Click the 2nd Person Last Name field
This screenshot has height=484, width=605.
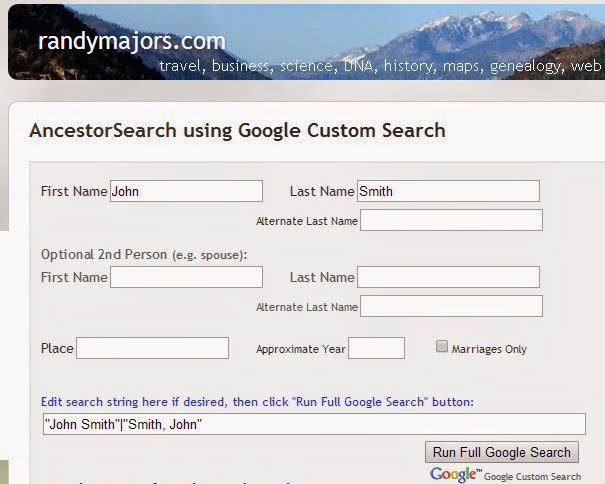click(x=448, y=277)
